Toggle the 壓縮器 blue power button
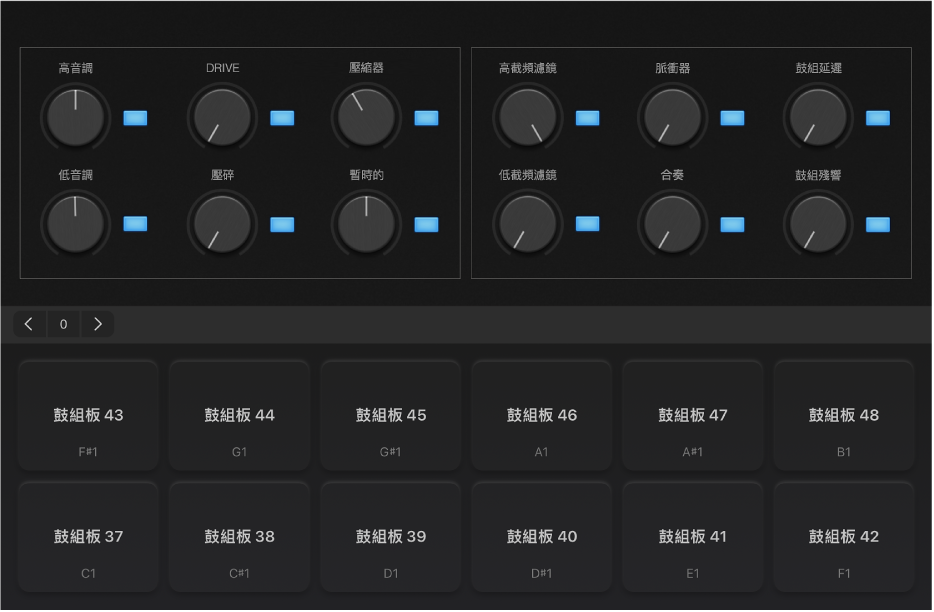 (426, 118)
